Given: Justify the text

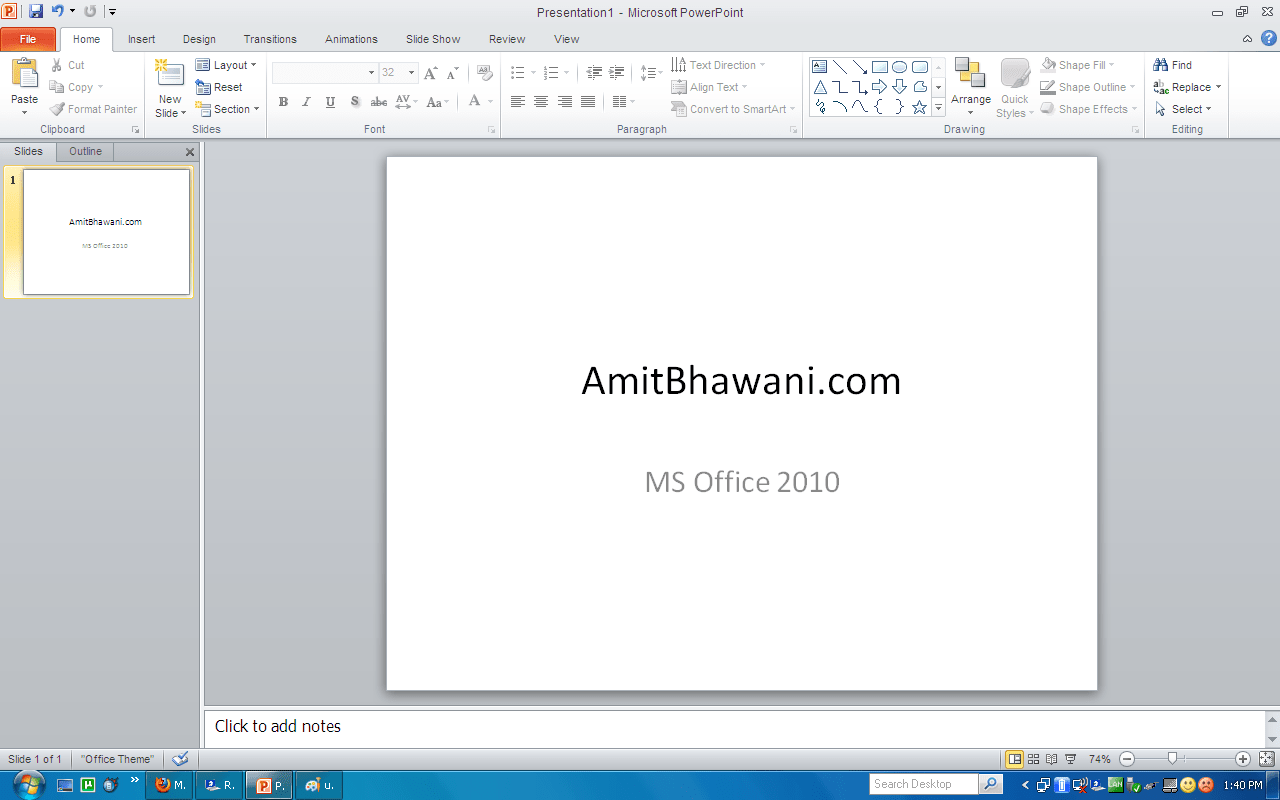Looking at the screenshot, I should coord(588,101).
